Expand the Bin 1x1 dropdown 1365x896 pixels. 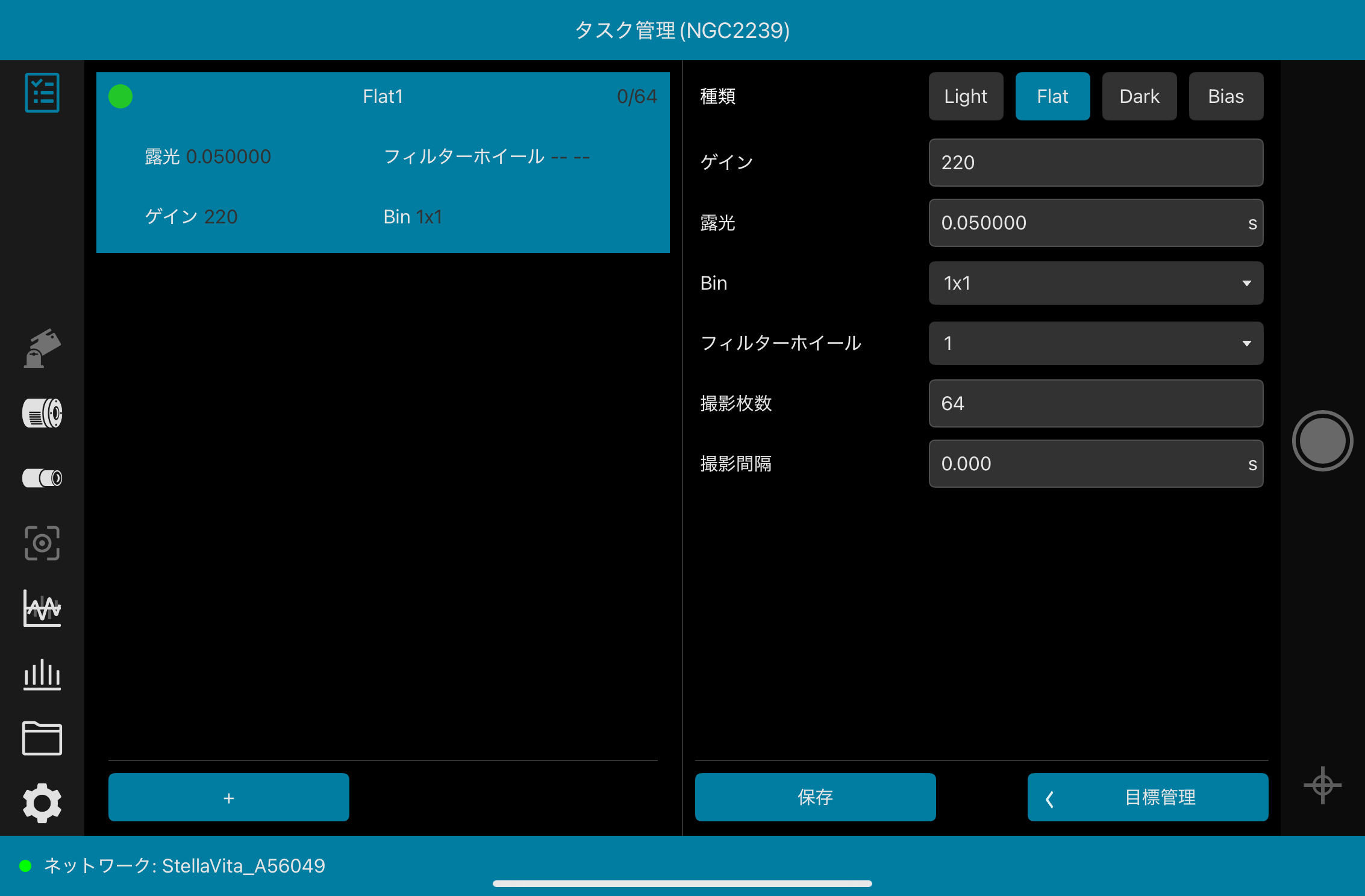point(1096,283)
